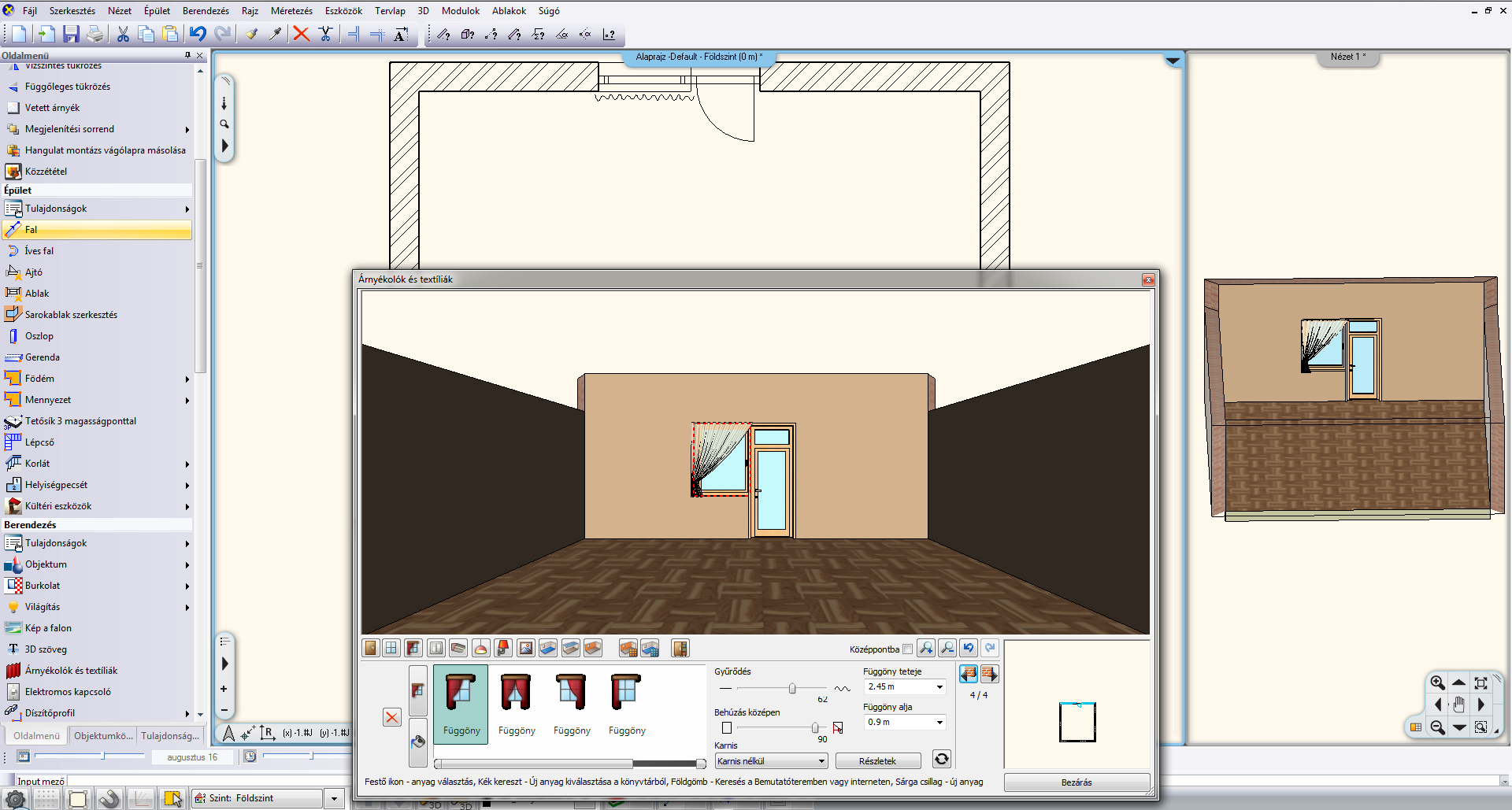Click the refresh icon next to Részletek
This screenshot has width=1512, height=810.
[941, 759]
